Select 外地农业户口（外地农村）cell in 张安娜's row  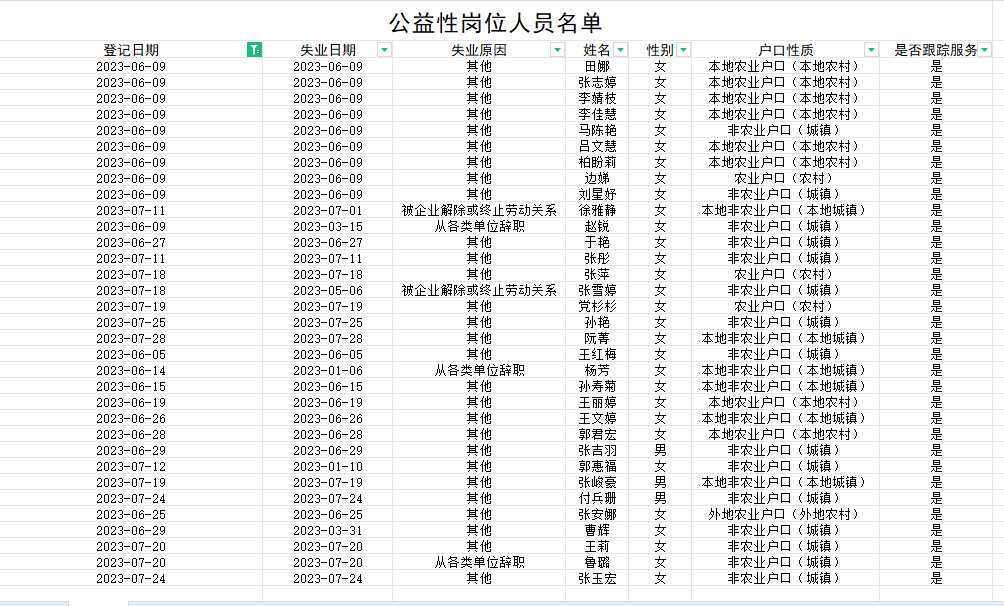click(x=783, y=515)
